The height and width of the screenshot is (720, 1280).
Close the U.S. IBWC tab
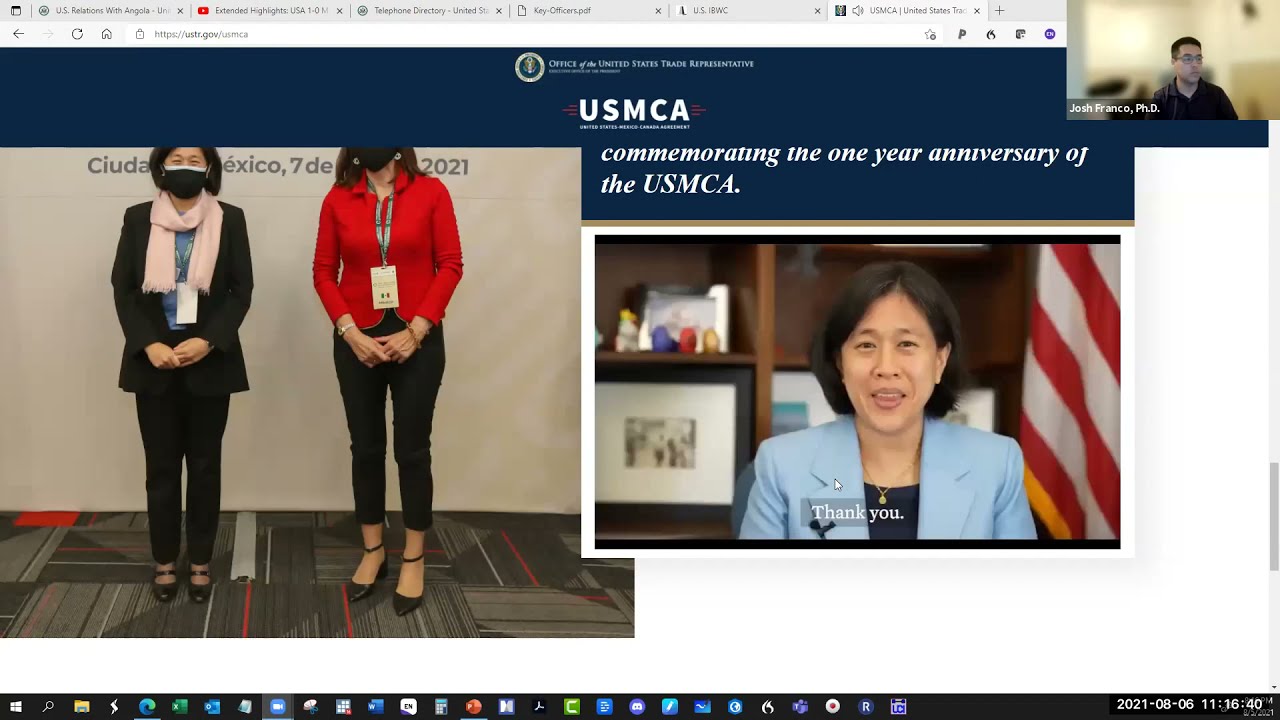[x=817, y=11]
